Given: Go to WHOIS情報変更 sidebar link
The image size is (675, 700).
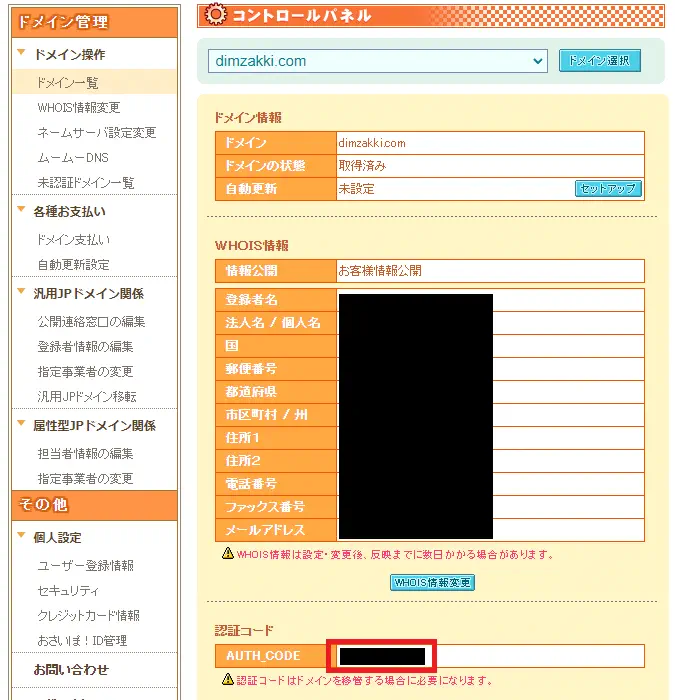Looking at the screenshot, I should (78, 107).
